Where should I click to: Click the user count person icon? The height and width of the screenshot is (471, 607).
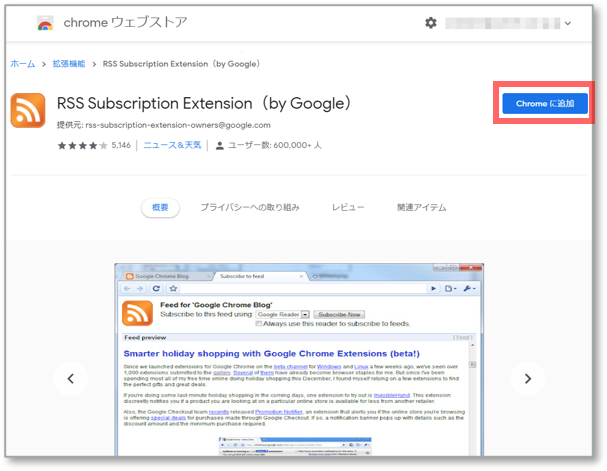219,146
